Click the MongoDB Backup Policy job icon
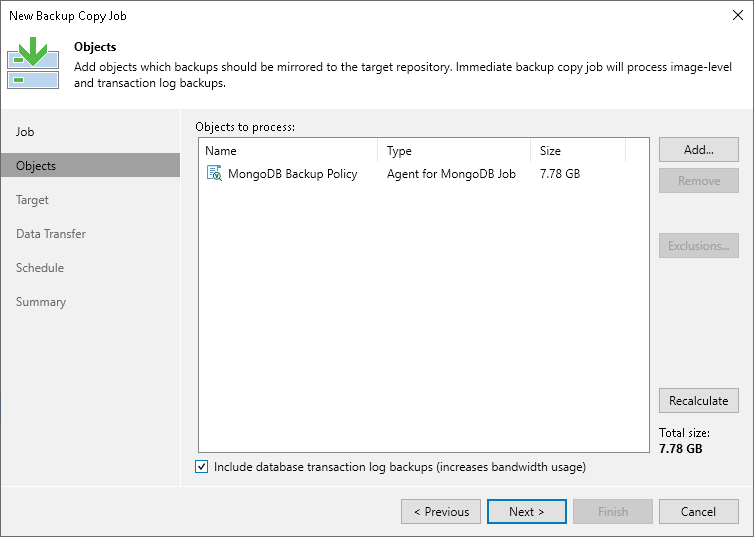This screenshot has height=537, width=754. click(214, 173)
